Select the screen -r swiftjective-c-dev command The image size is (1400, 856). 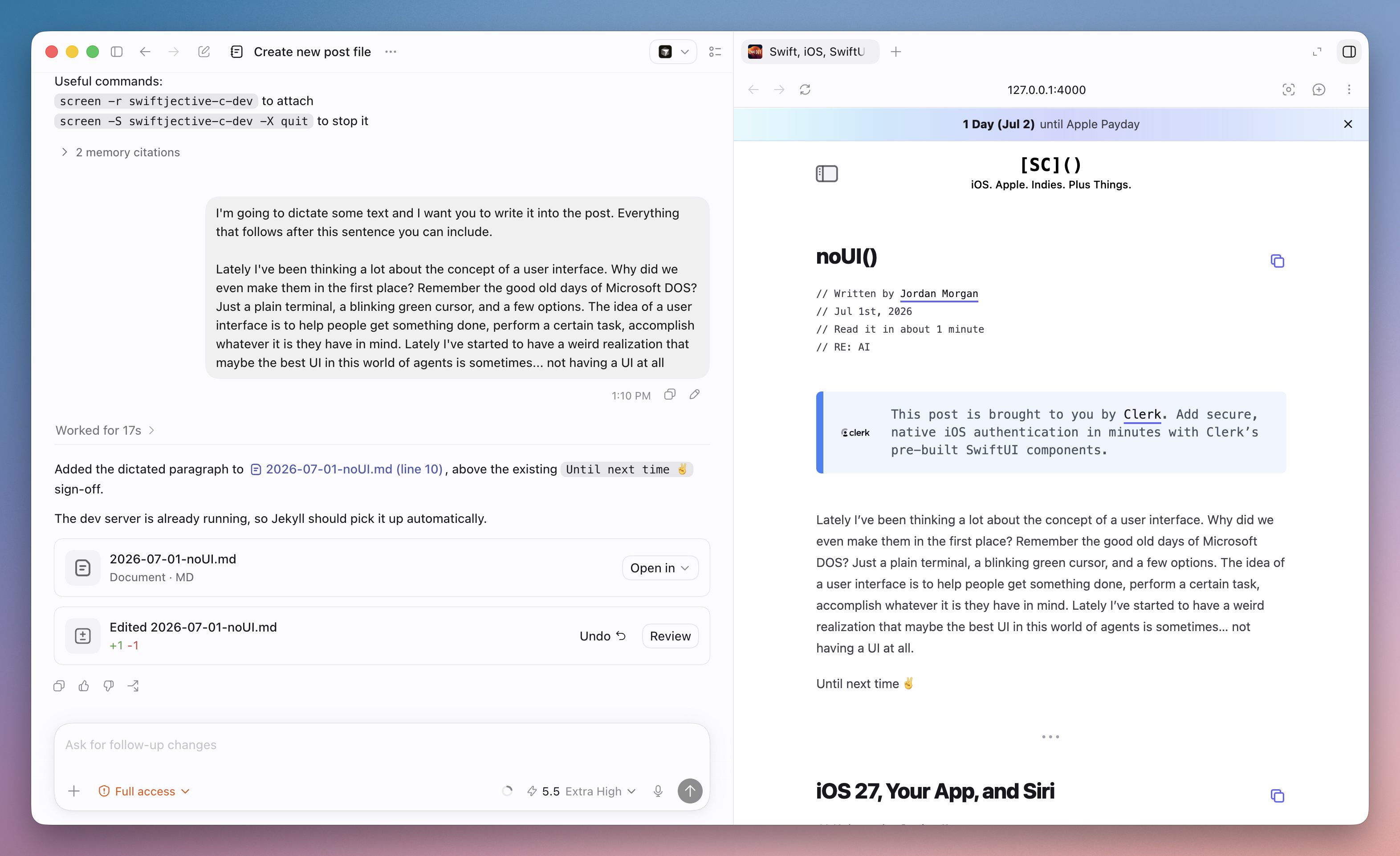pyautogui.click(x=156, y=101)
